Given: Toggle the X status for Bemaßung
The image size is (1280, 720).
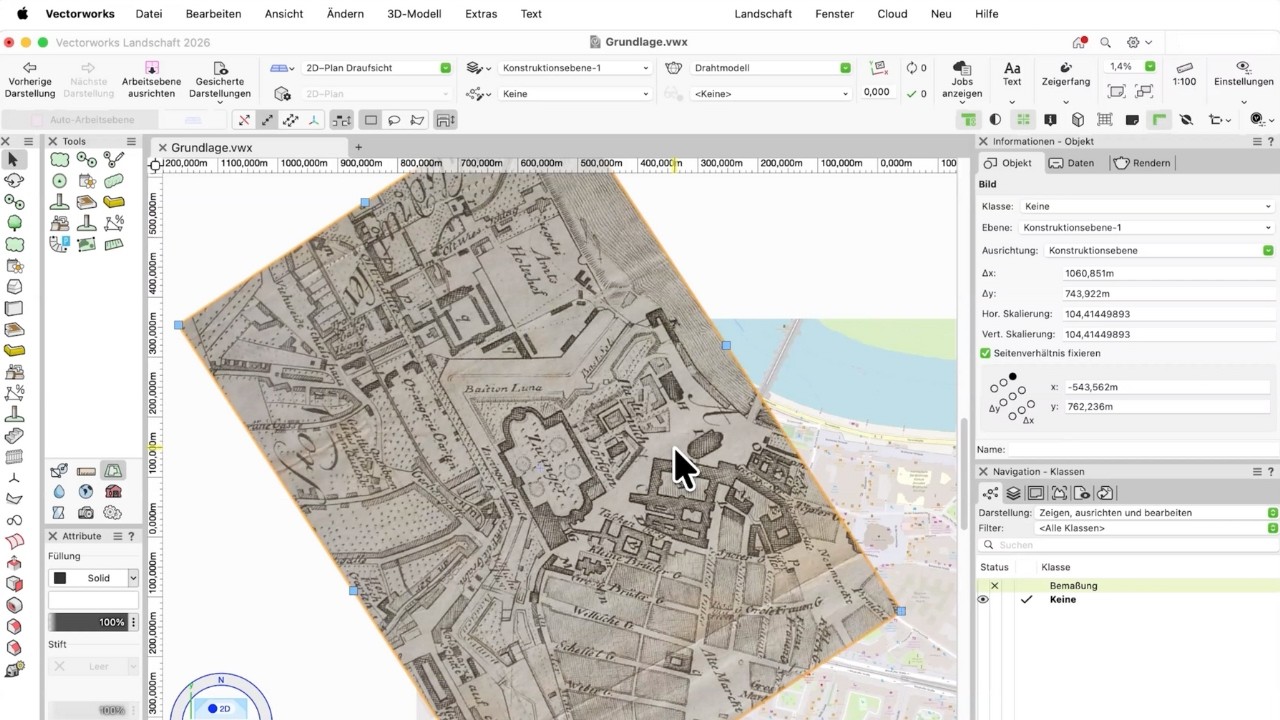Looking at the screenshot, I should point(994,586).
